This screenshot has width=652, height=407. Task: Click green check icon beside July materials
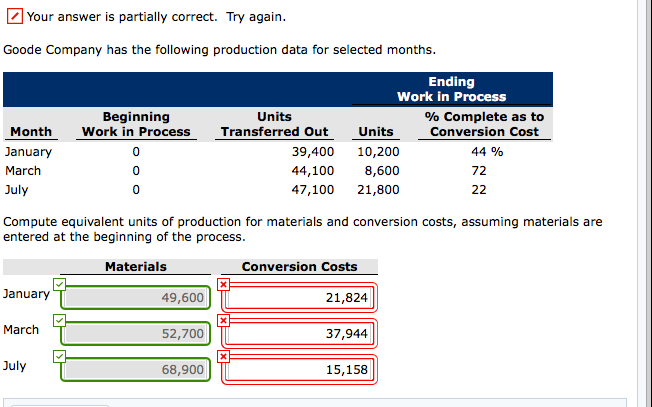(x=59, y=357)
